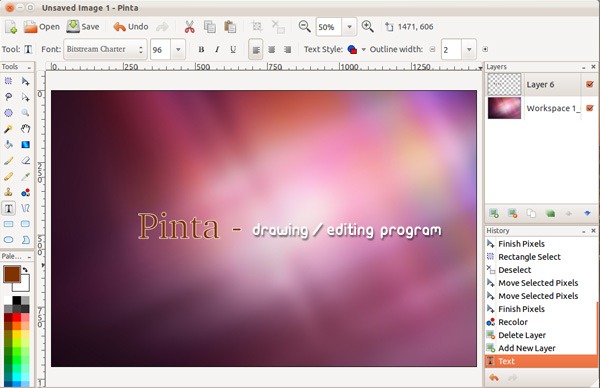Click the Undo button in main toolbar
Screen dimensions: 600x388
point(130,27)
